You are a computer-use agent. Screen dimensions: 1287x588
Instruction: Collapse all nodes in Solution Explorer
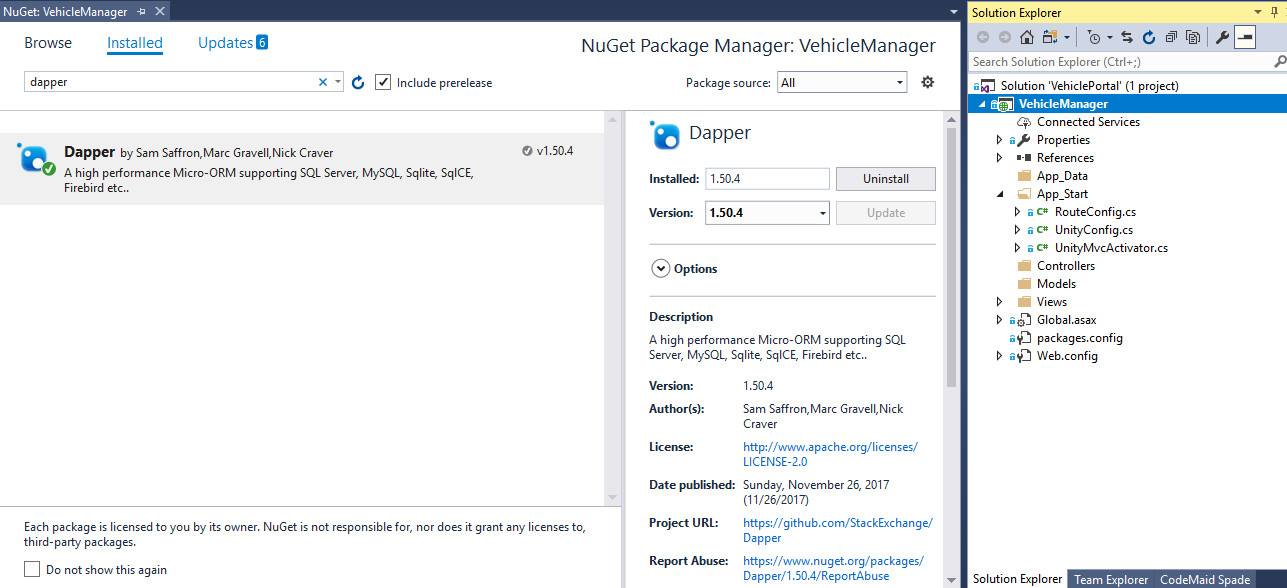pos(1172,36)
